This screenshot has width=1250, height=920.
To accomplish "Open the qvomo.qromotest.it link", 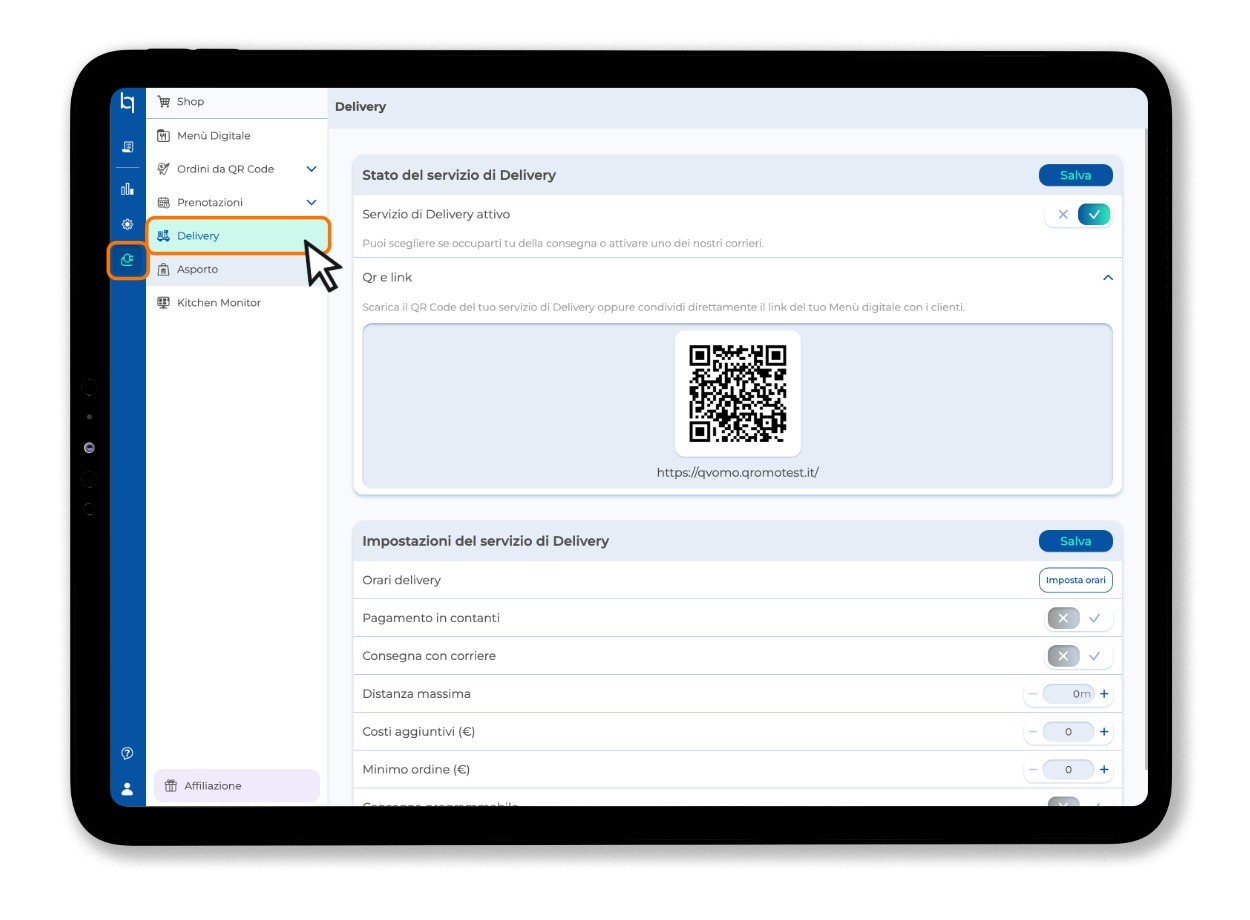I will point(738,473).
